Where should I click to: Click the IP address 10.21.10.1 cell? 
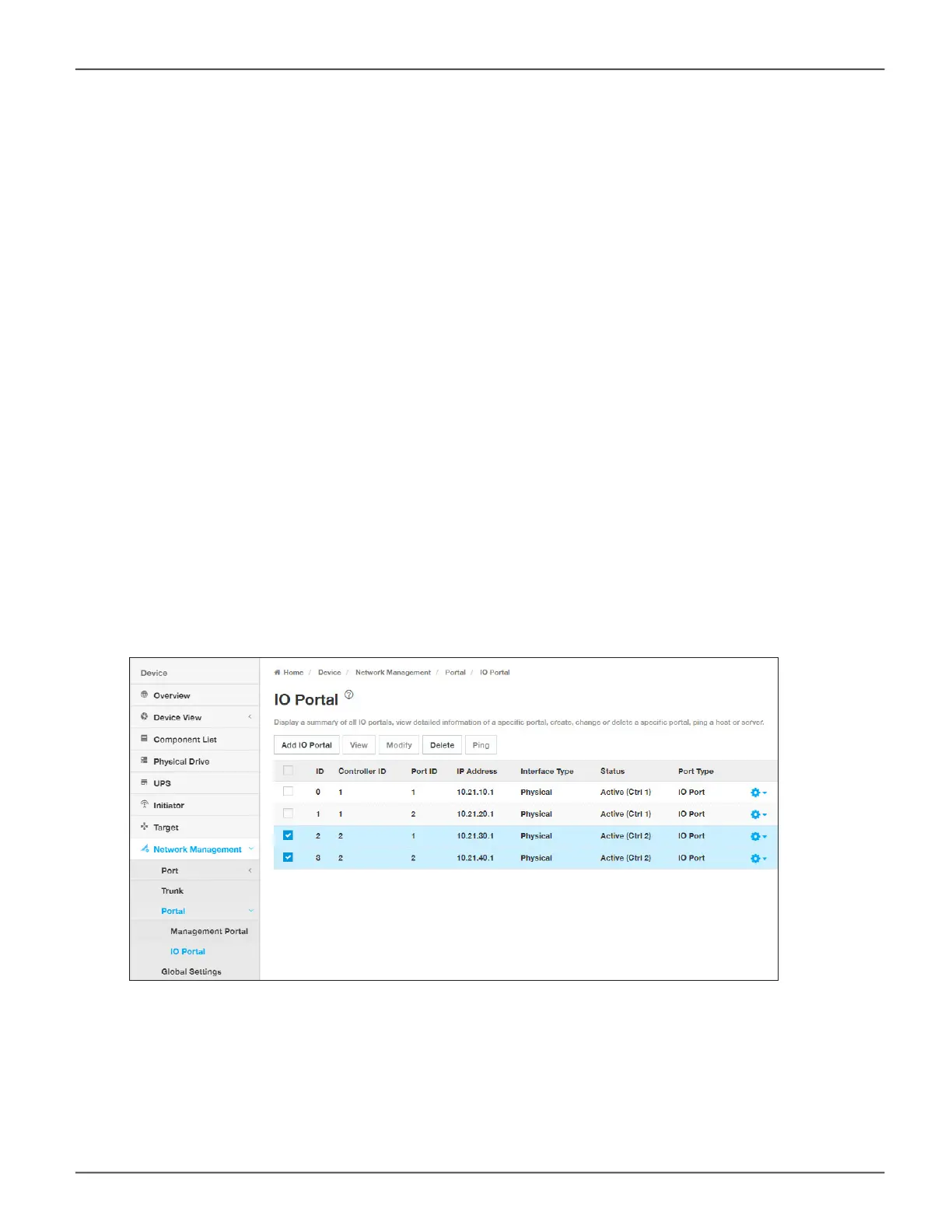click(x=475, y=792)
